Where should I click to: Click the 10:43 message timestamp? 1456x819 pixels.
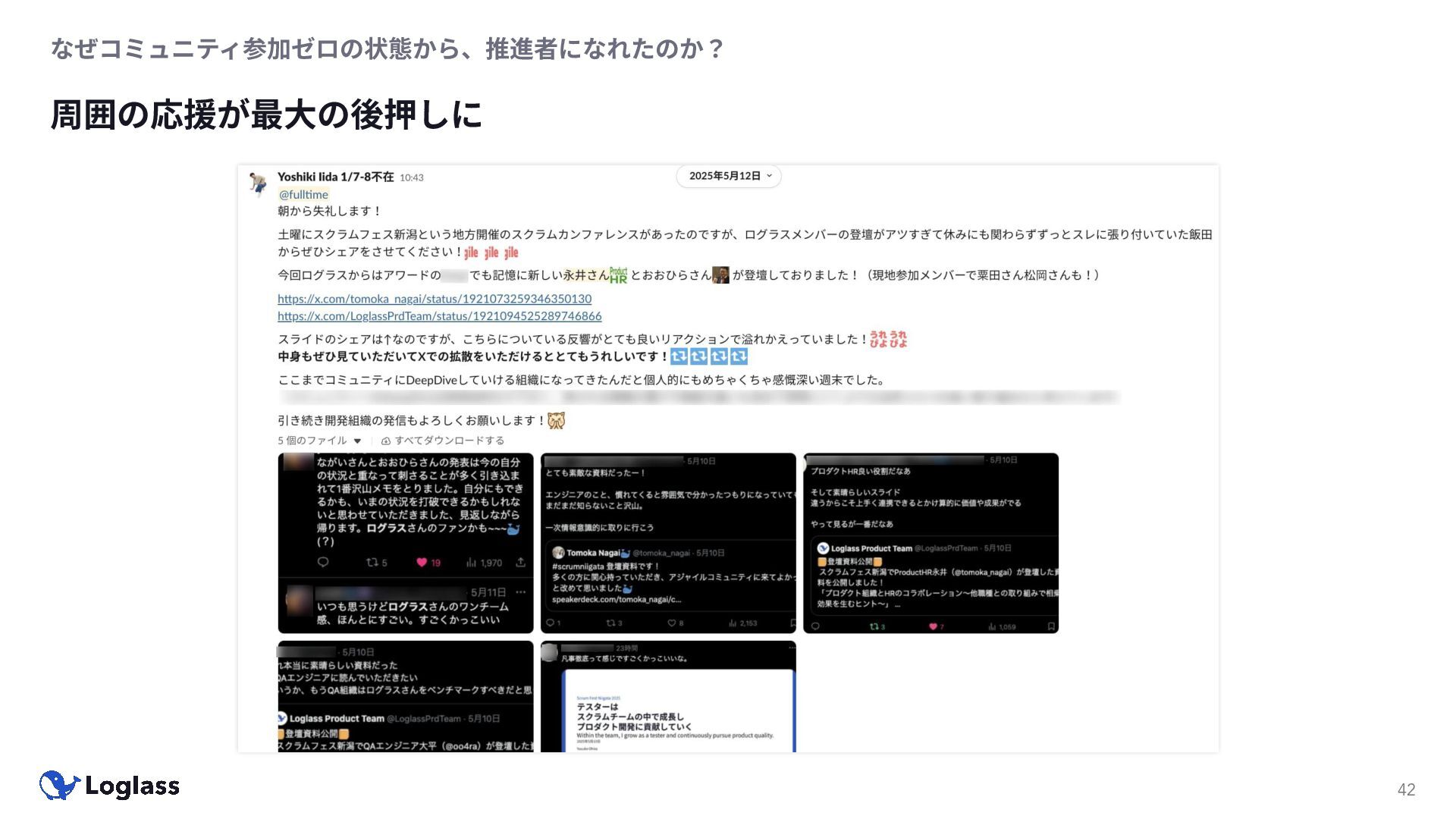point(412,177)
